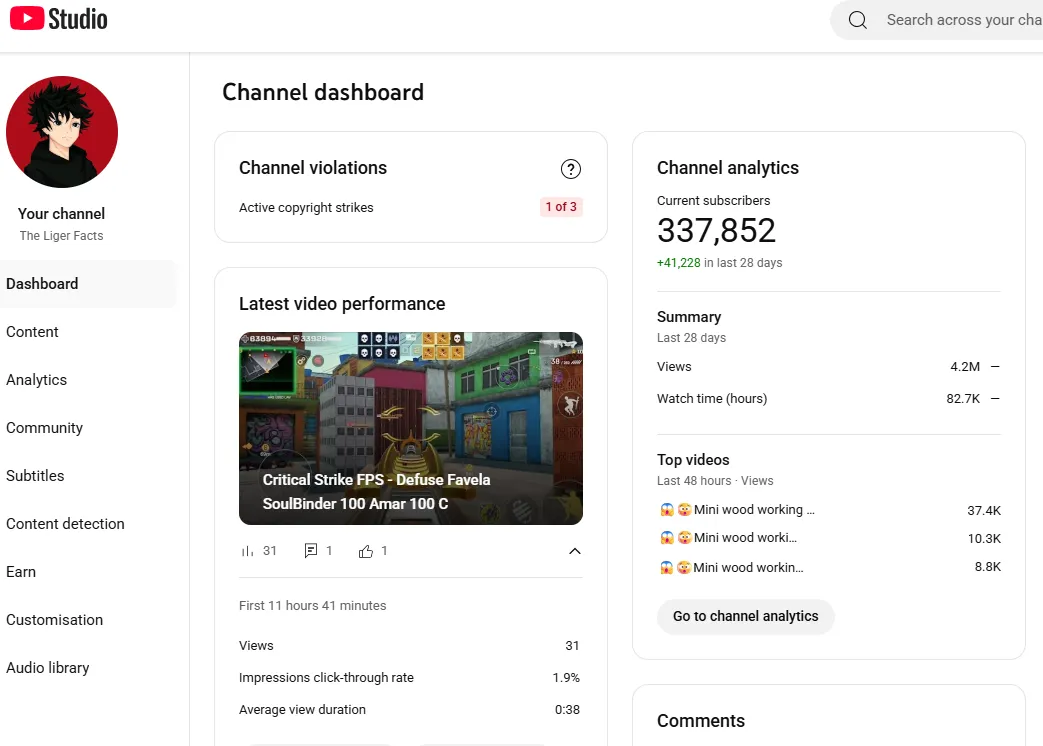
Task: Click the views bar chart icon
Action: tap(248, 551)
